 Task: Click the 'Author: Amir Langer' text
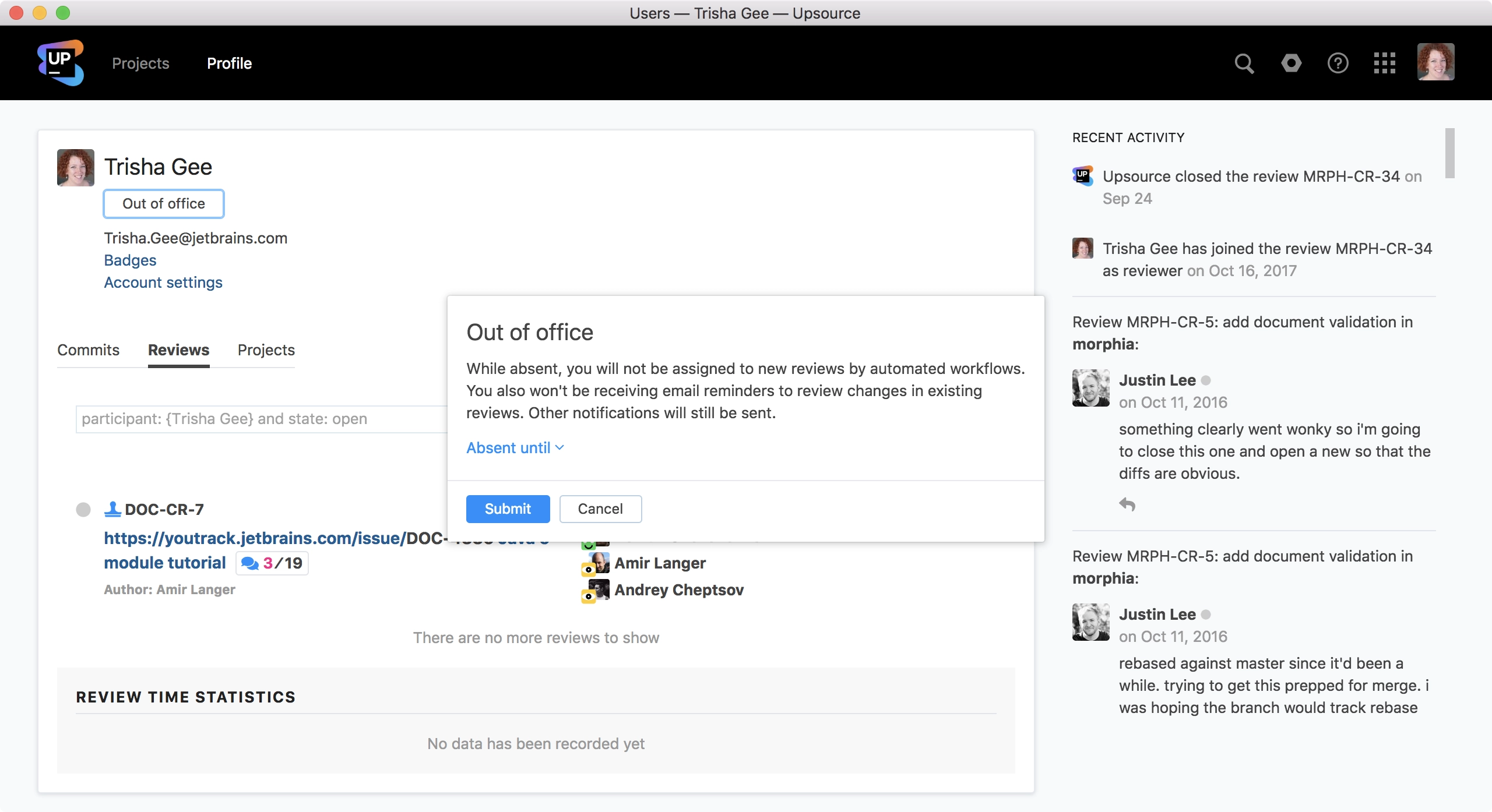pyautogui.click(x=170, y=589)
